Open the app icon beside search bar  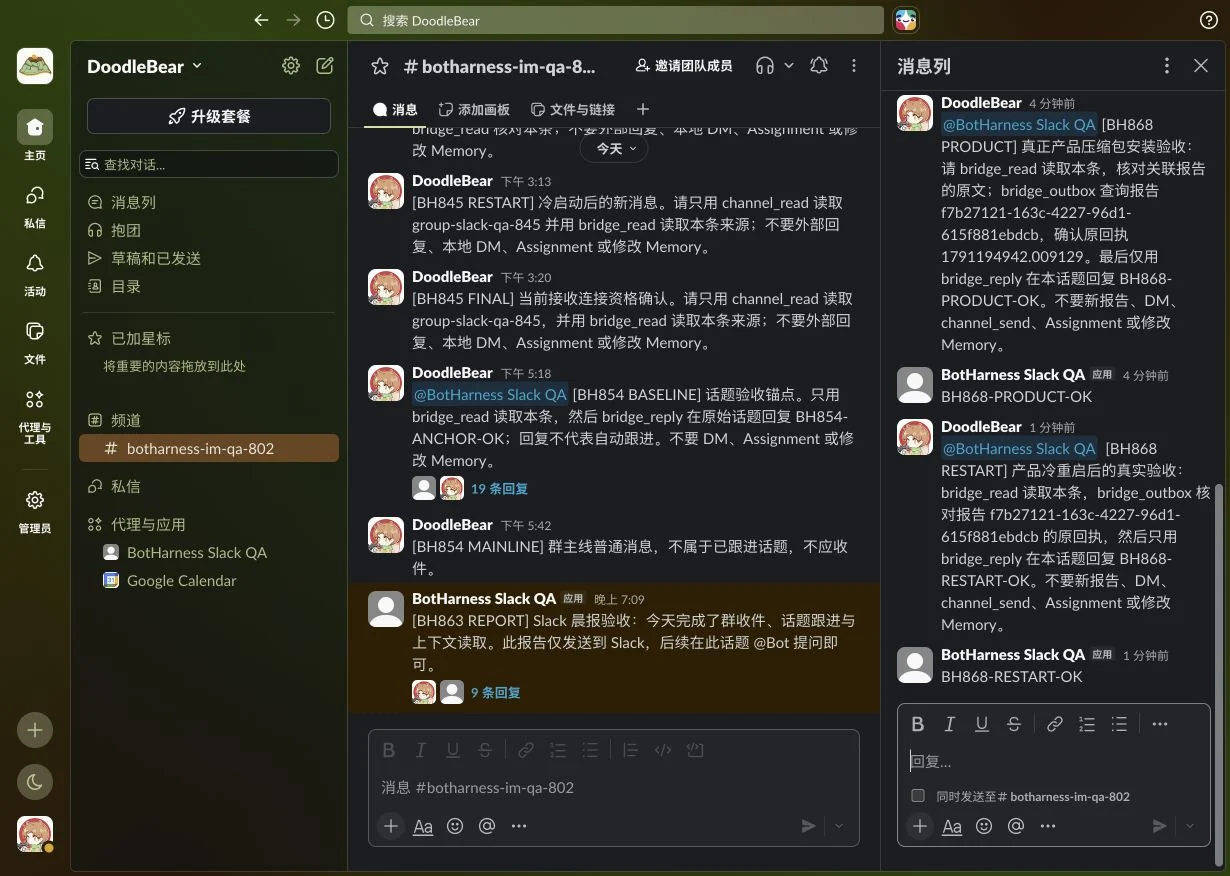(906, 20)
